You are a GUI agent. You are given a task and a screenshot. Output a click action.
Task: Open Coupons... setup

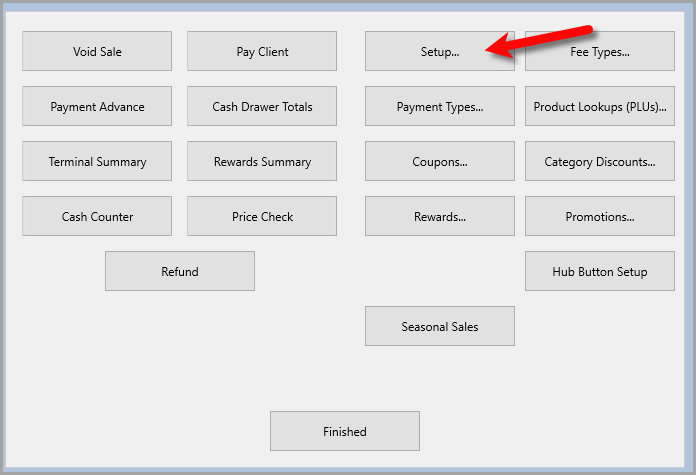tap(440, 161)
